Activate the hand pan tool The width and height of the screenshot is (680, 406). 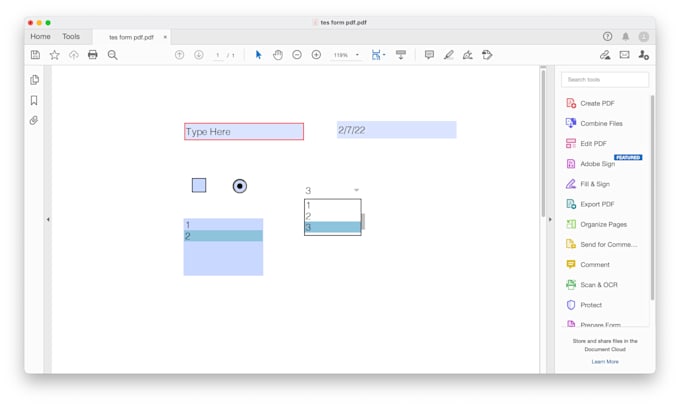(278, 55)
